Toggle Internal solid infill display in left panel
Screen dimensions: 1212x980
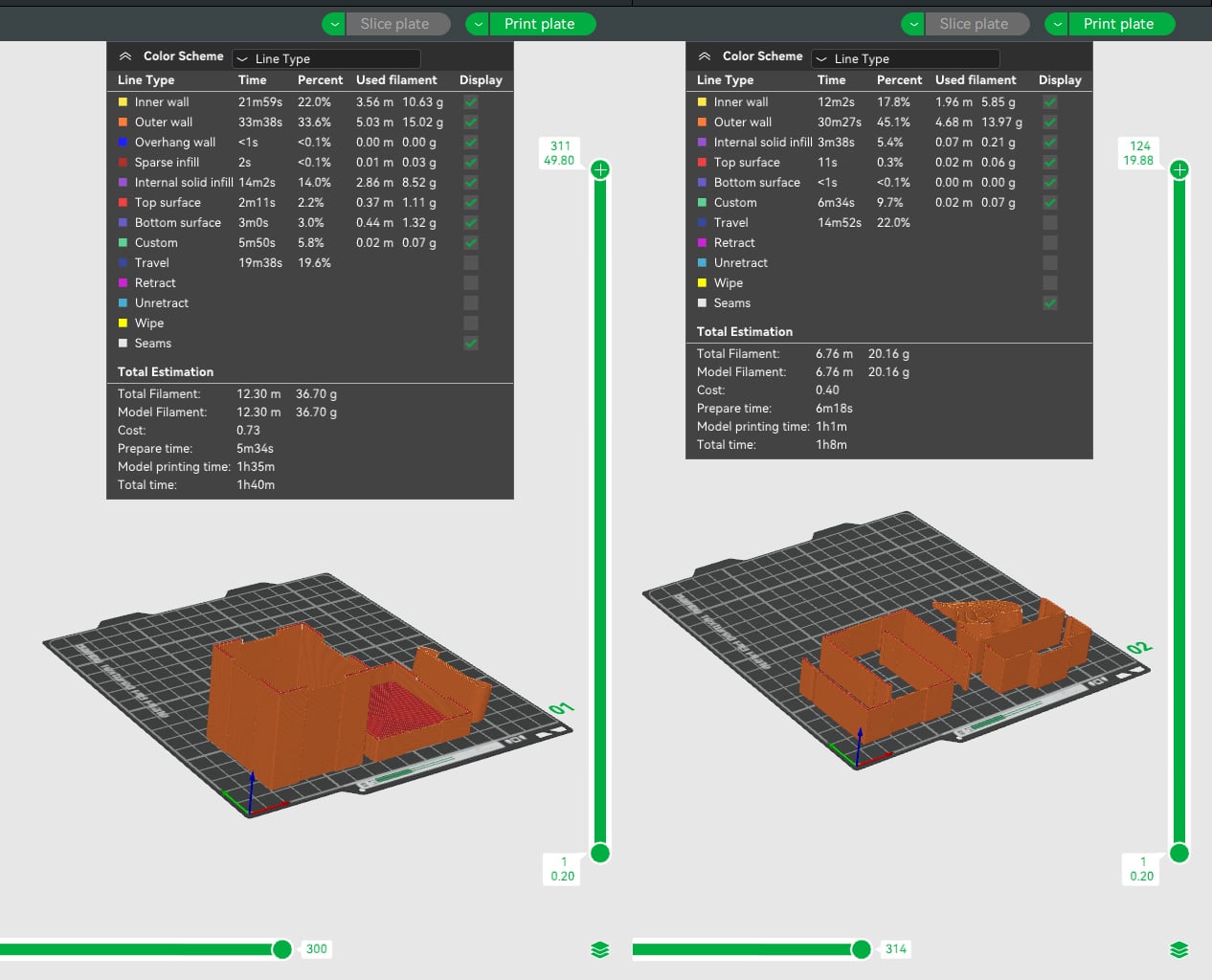[x=471, y=183]
